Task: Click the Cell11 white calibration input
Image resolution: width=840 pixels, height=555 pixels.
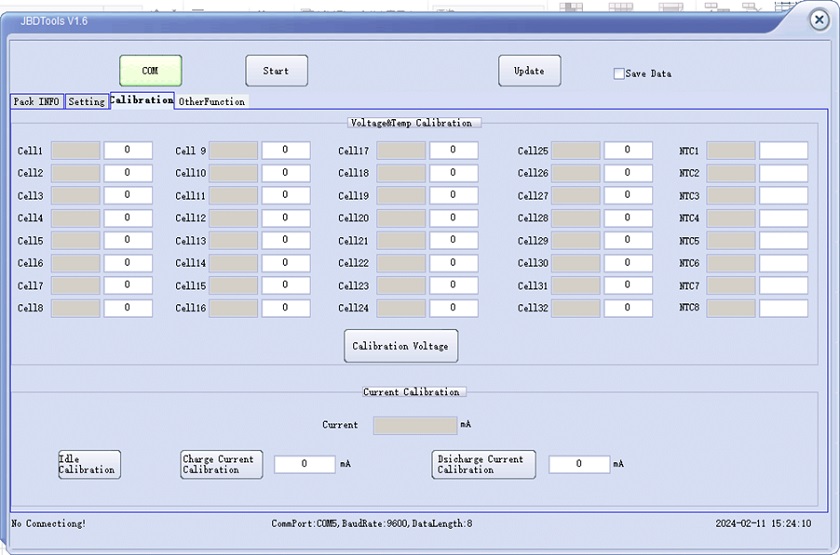Action: click(286, 195)
